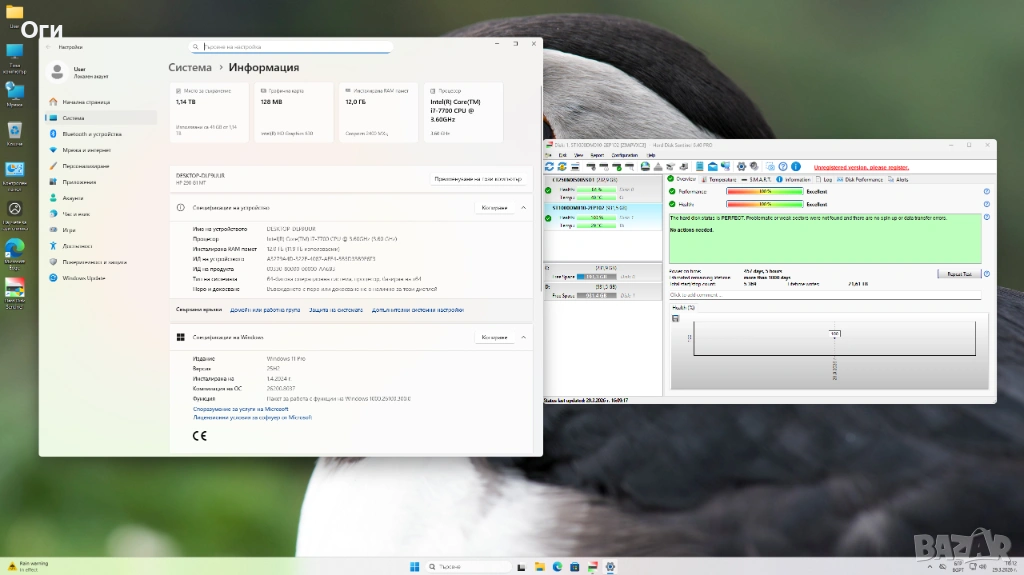Open the Network and internet settings page
The width and height of the screenshot is (1024, 575).
click(86, 150)
